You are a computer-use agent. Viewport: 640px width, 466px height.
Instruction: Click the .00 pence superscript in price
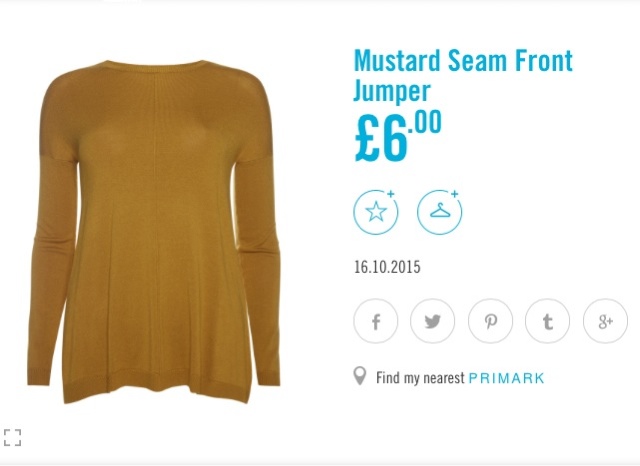pyautogui.click(x=425, y=122)
